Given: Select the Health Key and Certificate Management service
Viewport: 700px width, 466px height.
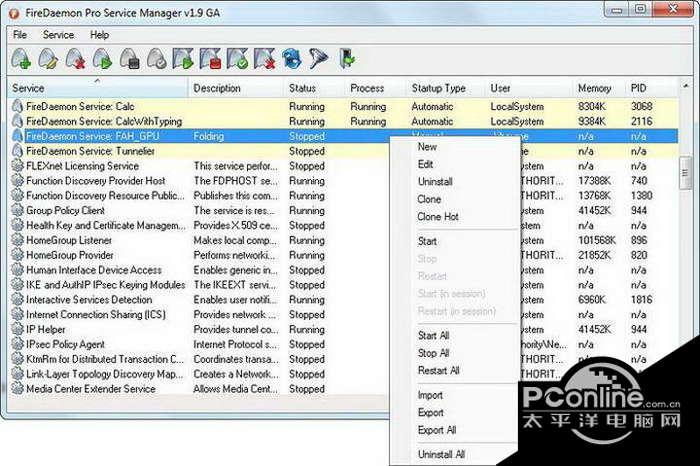Looking at the screenshot, I should [x=106, y=225].
